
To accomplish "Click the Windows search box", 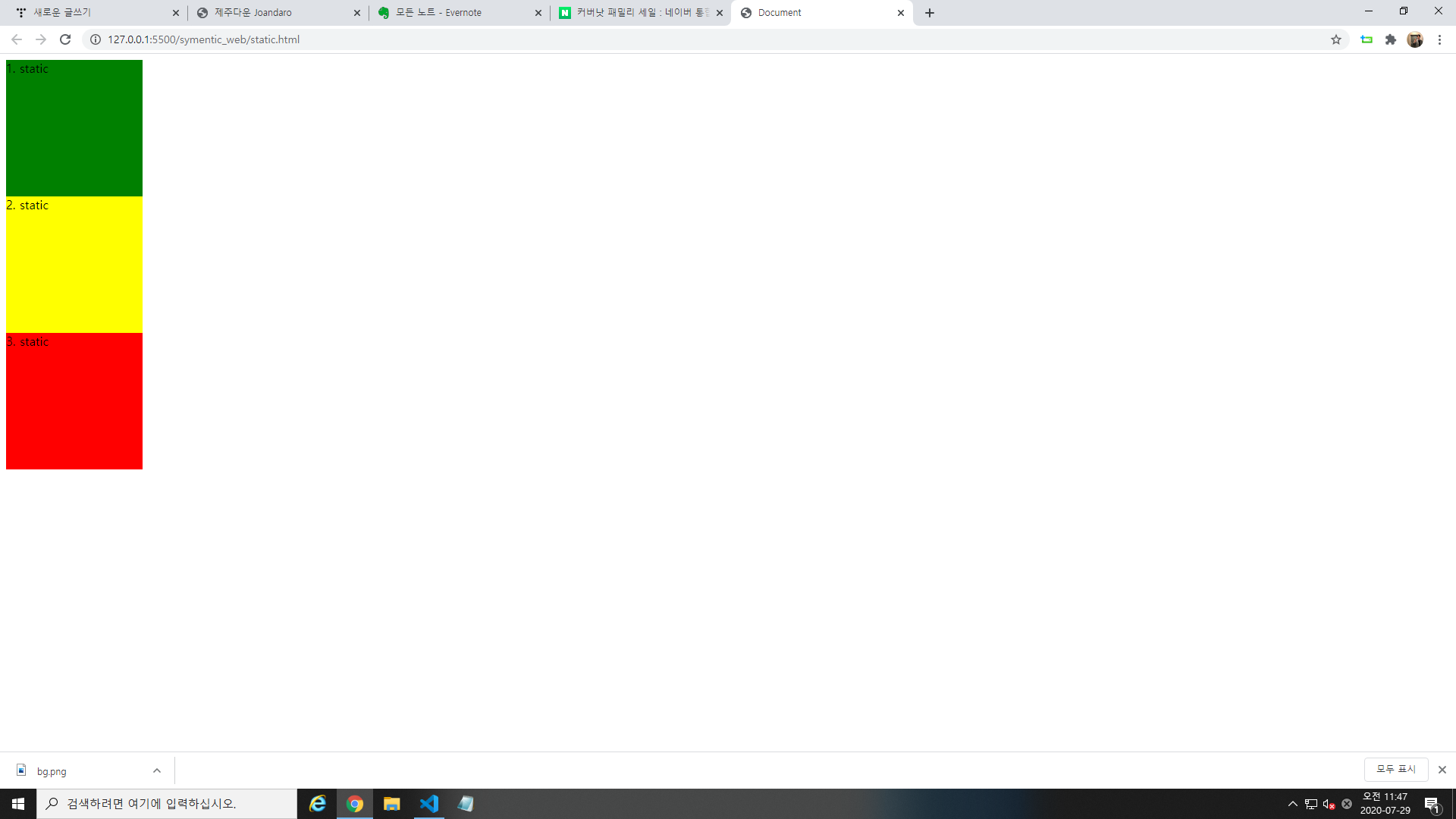I will pos(167,804).
